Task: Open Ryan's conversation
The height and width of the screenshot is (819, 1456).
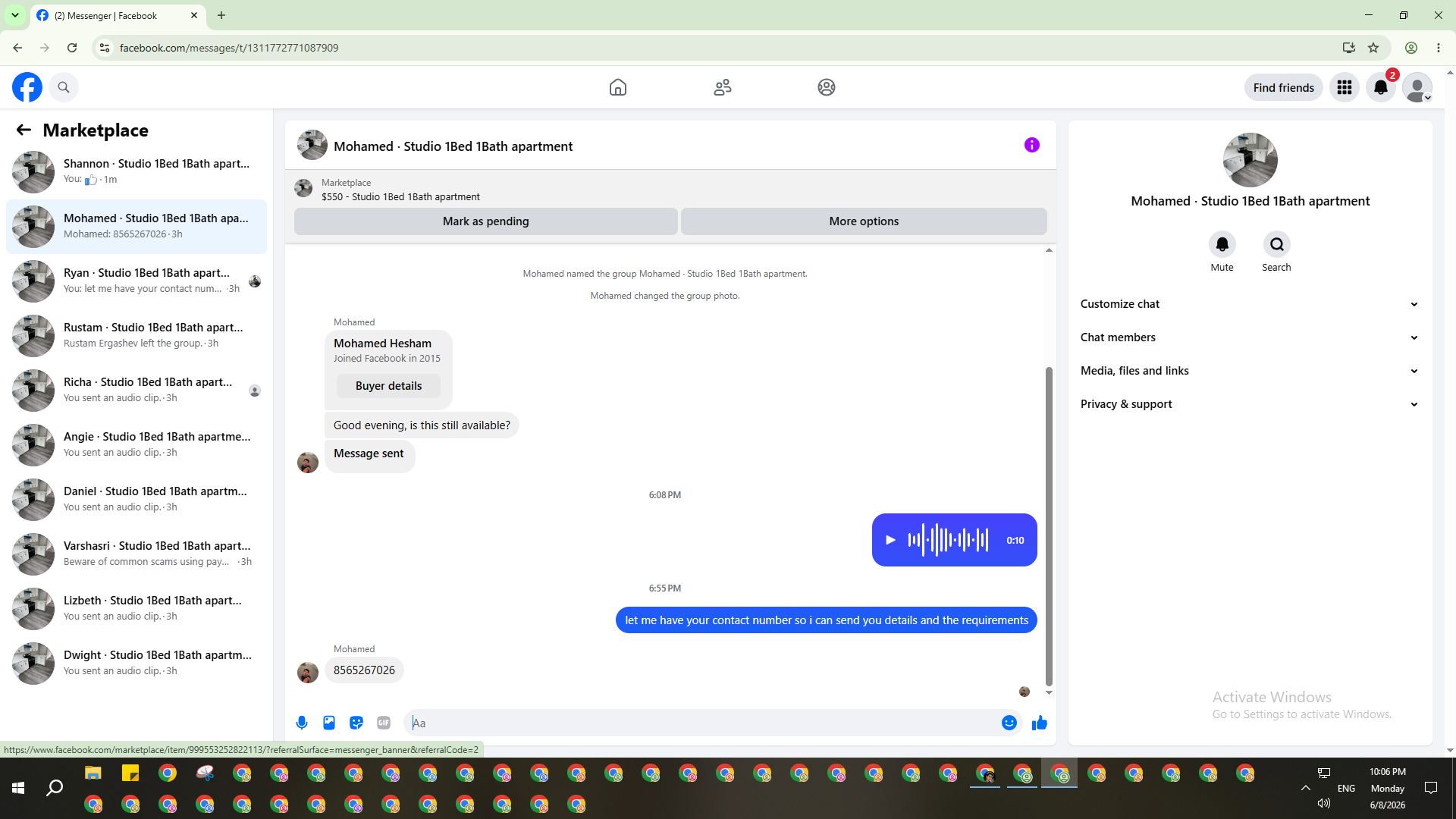Action: [x=136, y=281]
